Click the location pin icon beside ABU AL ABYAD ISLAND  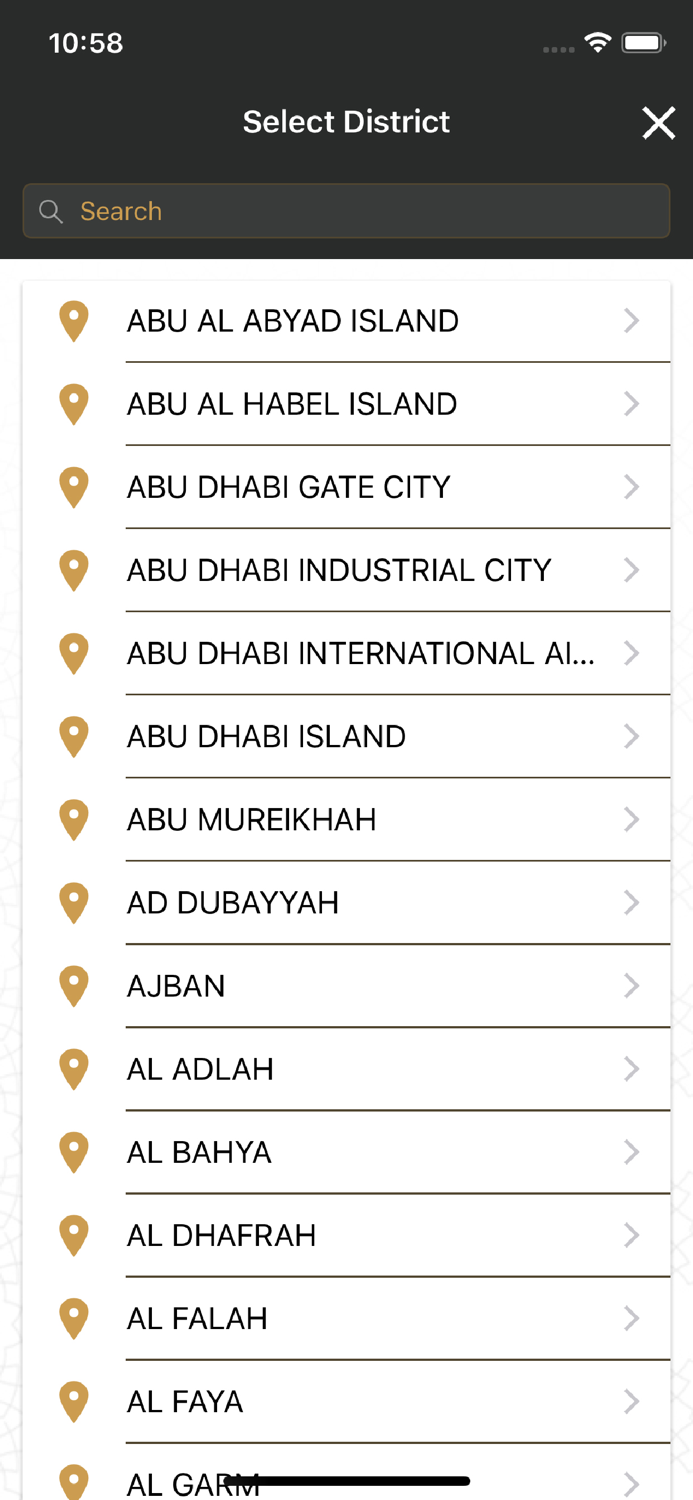pyautogui.click(x=73, y=320)
